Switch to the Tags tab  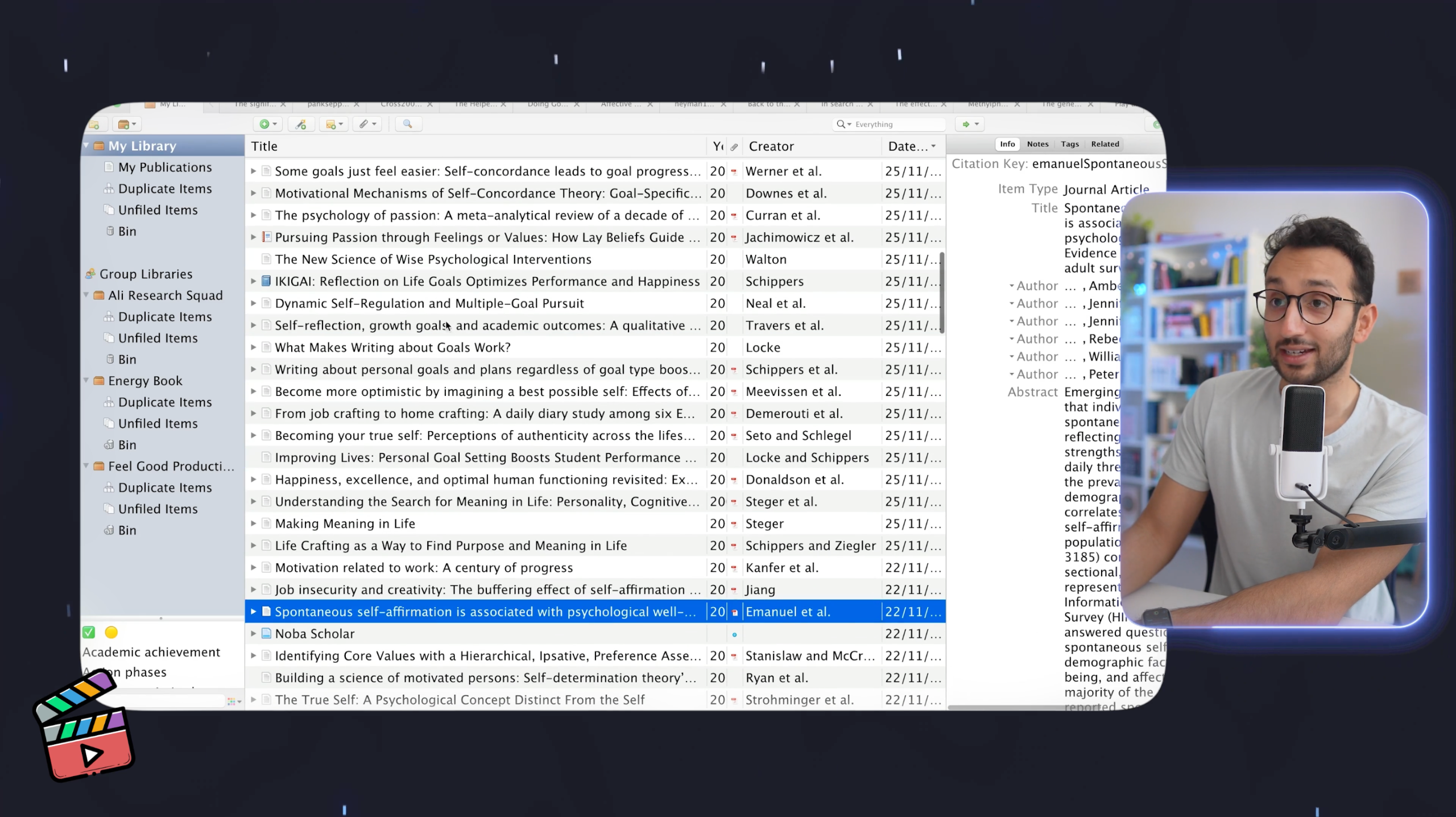click(1069, 144)
